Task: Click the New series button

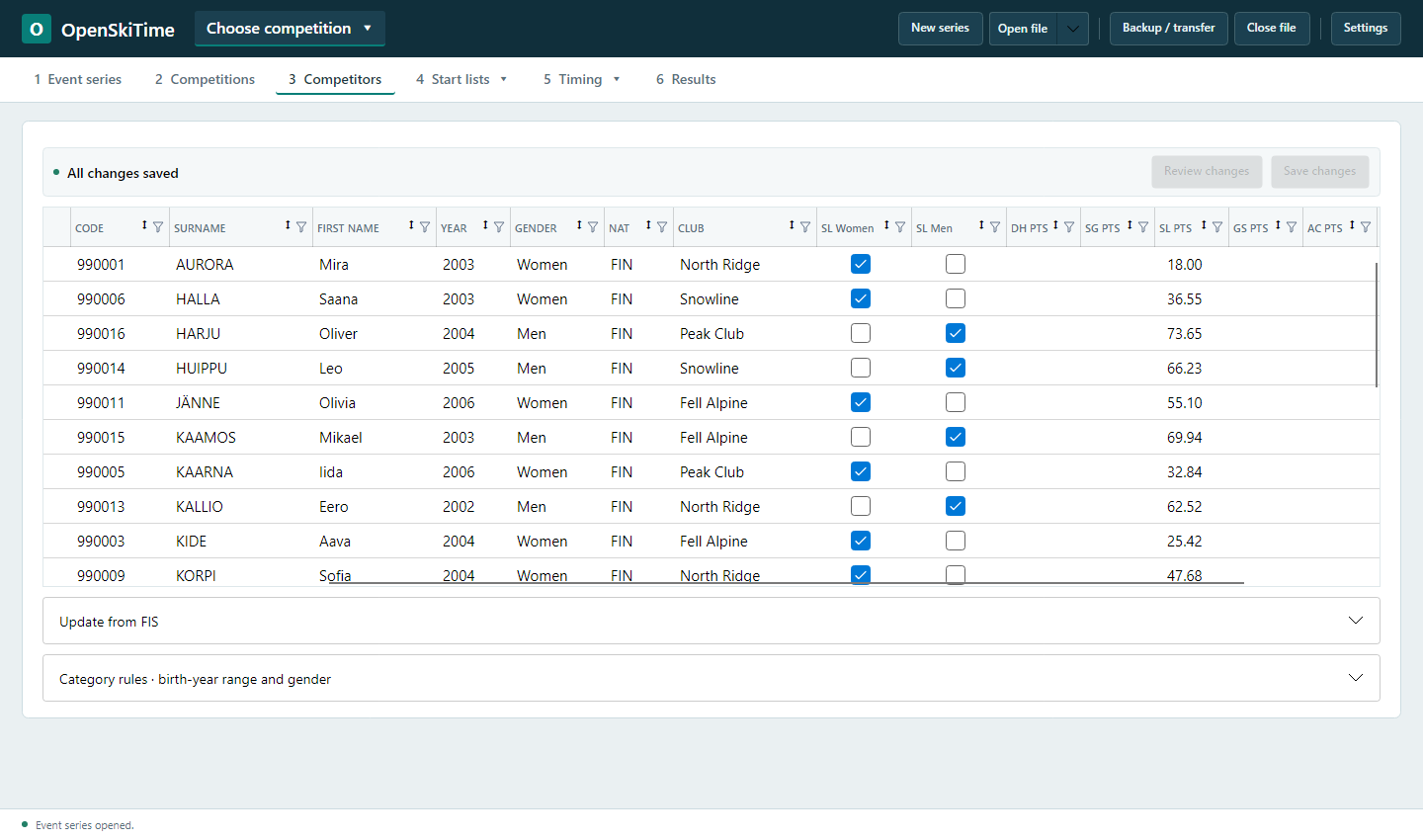Action: click(940, 29)
